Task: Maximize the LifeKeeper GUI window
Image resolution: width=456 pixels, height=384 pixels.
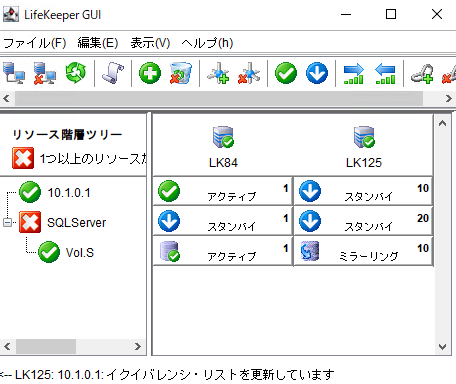Action: point(391,14)
